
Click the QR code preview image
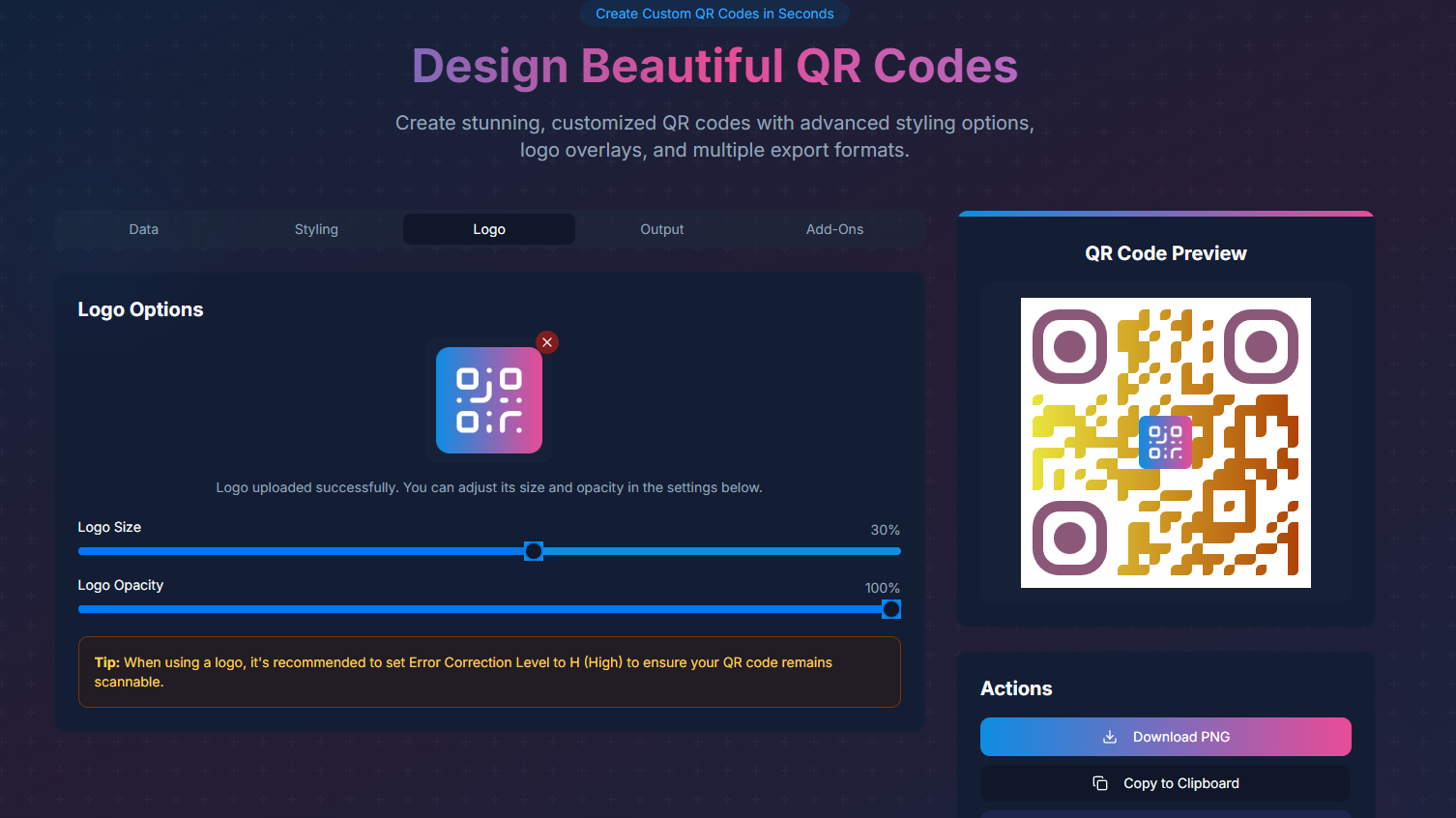[1166, 443]
